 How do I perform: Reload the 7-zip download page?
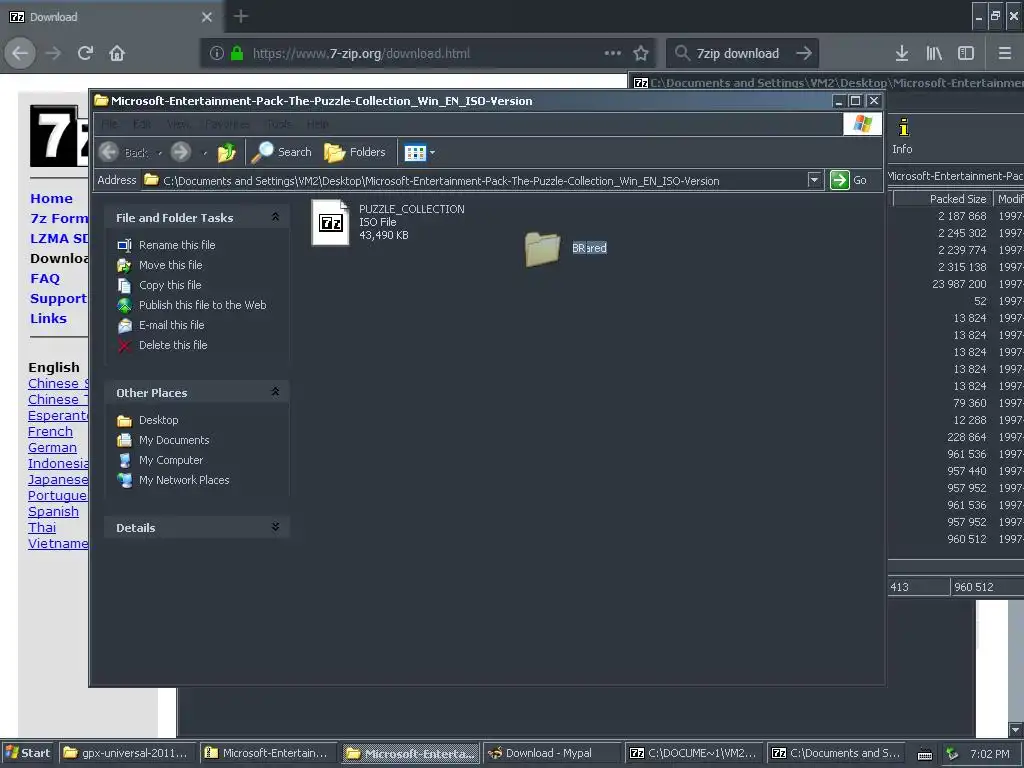[86, 54]
